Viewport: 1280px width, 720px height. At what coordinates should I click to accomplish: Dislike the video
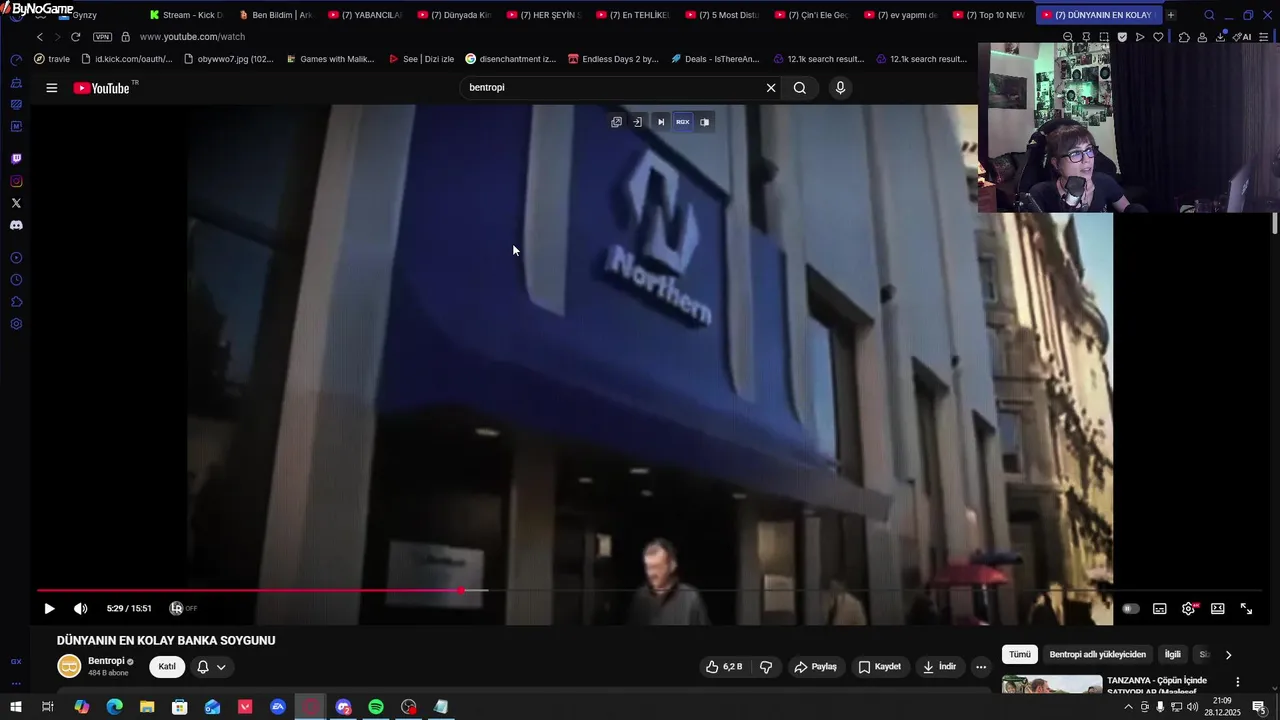pos(766,667)
